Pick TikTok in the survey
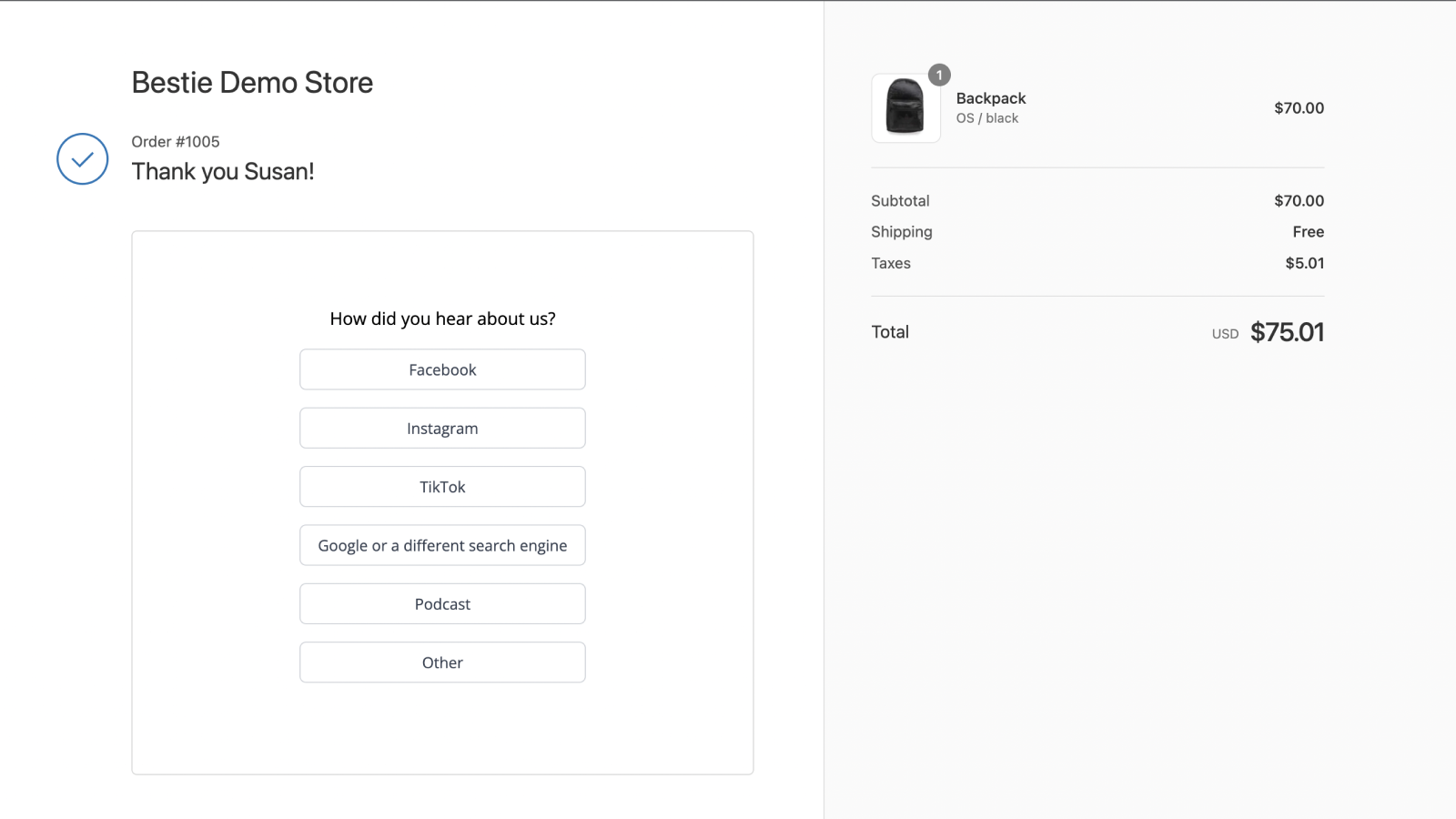 442,487
